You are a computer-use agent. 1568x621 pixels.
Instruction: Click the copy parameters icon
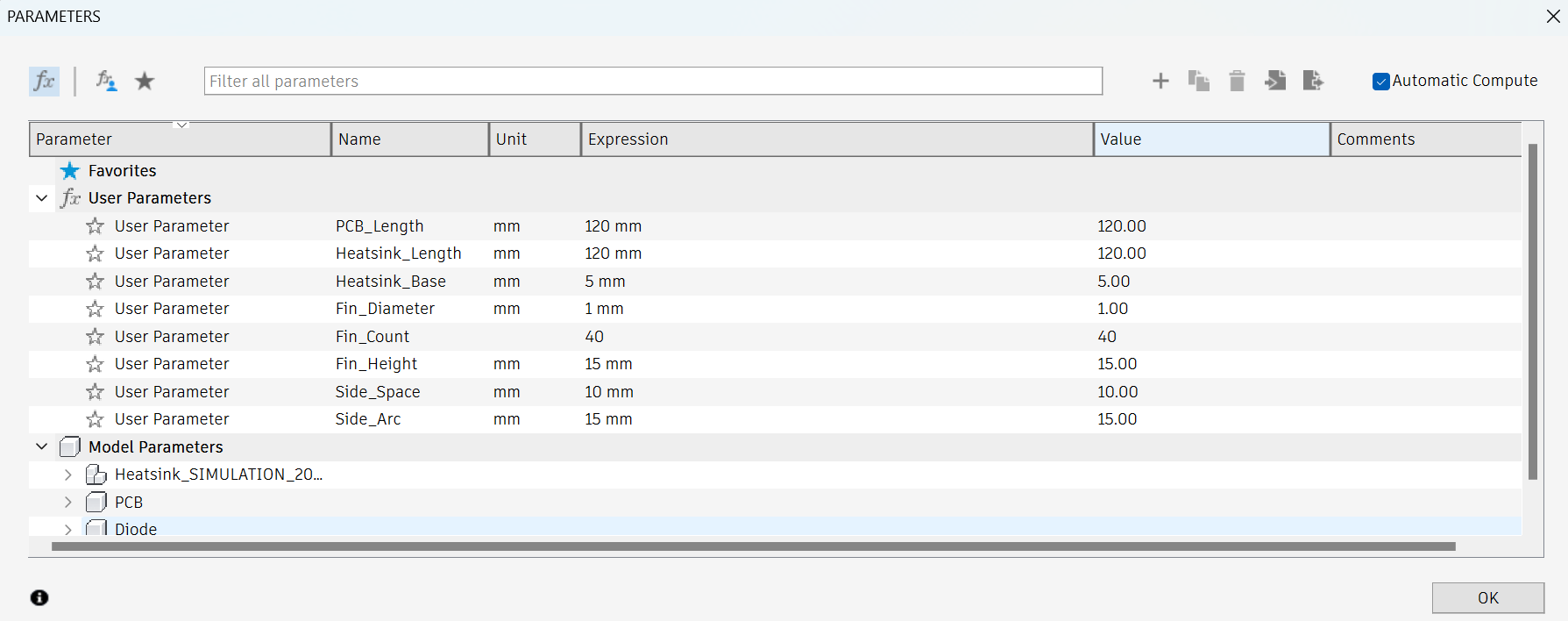1198,82
